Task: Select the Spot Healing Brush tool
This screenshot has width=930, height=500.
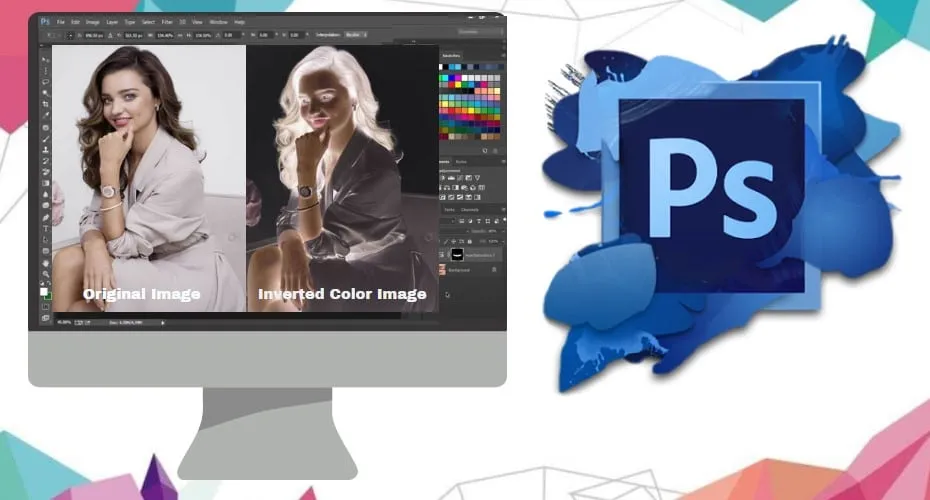Action: click(46, 128)
